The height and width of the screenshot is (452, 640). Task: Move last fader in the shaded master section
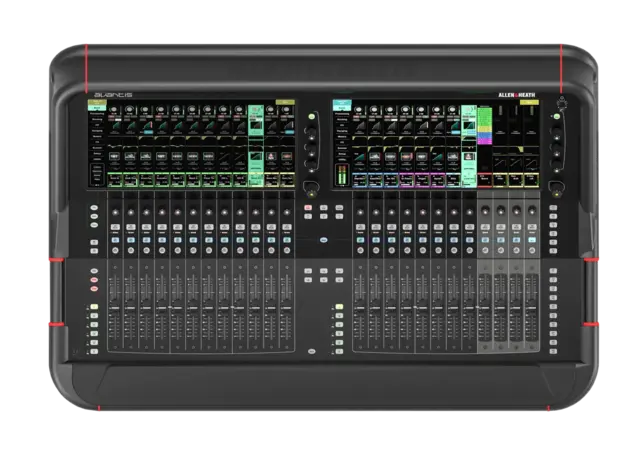pos(531,307)
